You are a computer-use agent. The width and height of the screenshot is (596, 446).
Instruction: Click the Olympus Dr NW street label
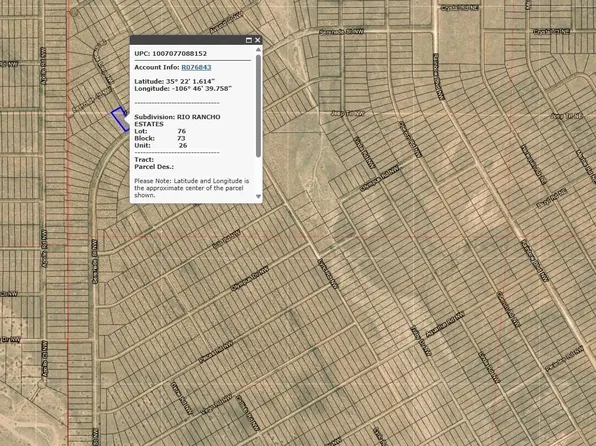click(250, 278)
